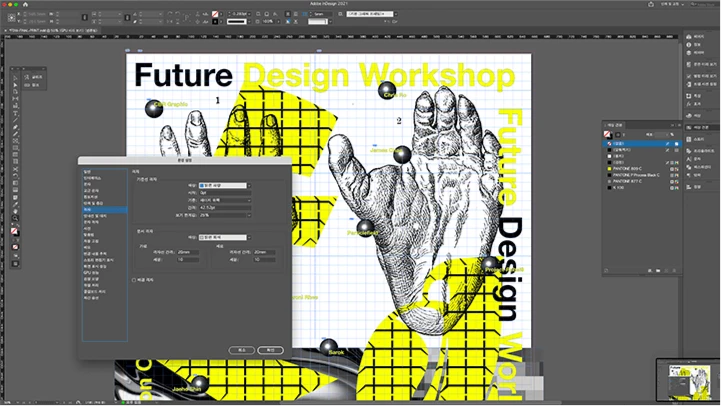Select the PANTONE 877 C swatch row

tap(642, 181)
